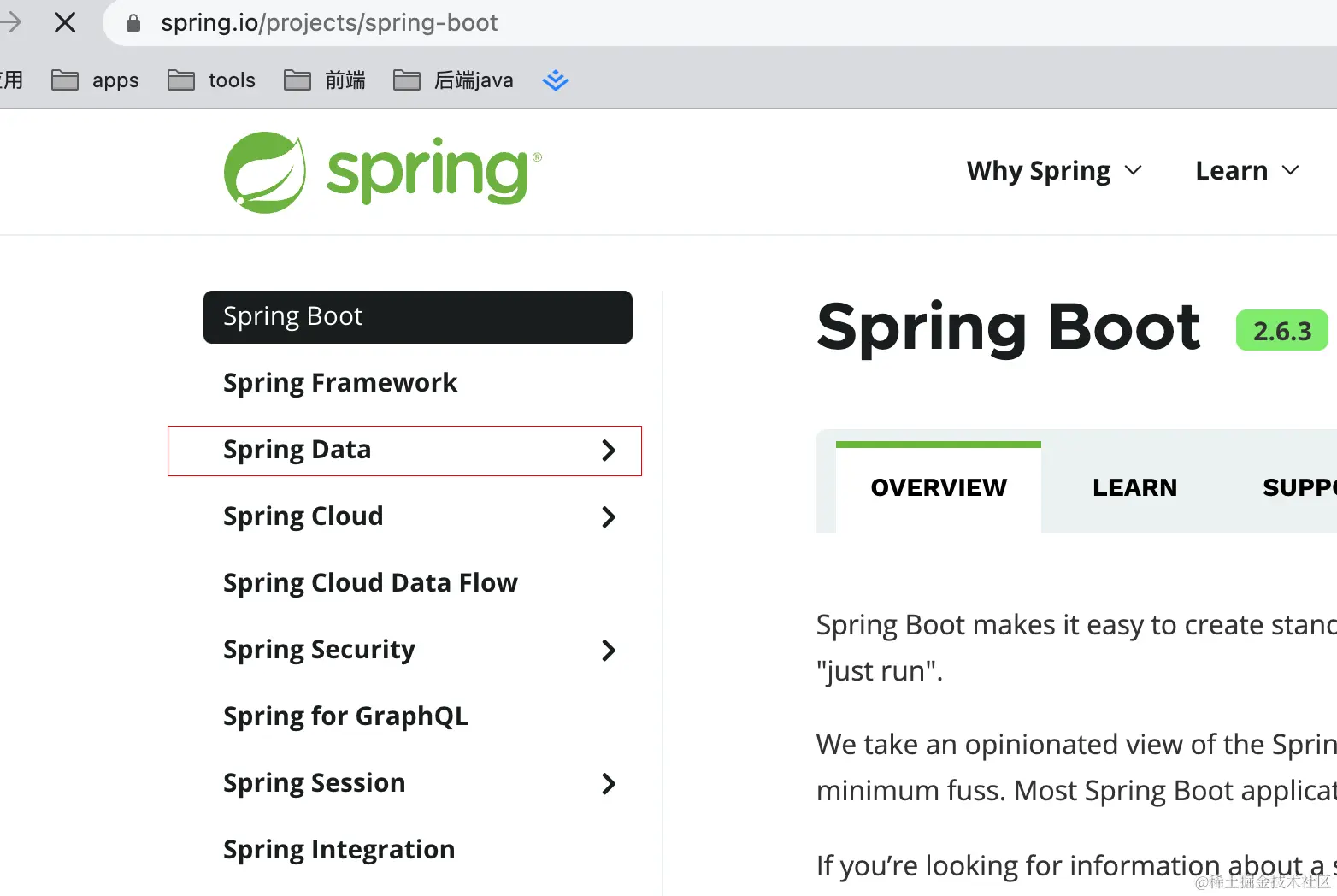
Task: Click the spring.io address bar URL
Action: pos(329,23)
